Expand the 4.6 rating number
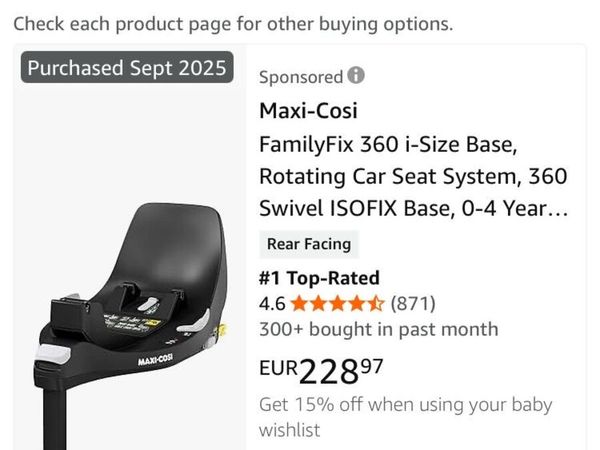The image size is (600, 450). pos(272,303)
